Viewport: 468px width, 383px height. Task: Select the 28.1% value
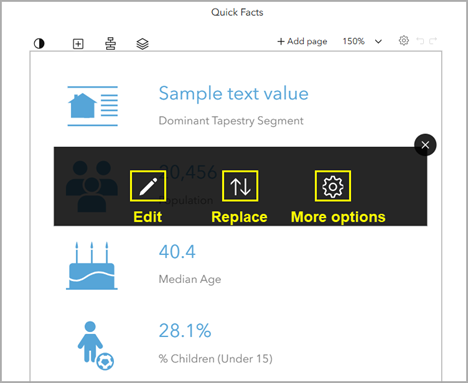(x=185, y=331)
